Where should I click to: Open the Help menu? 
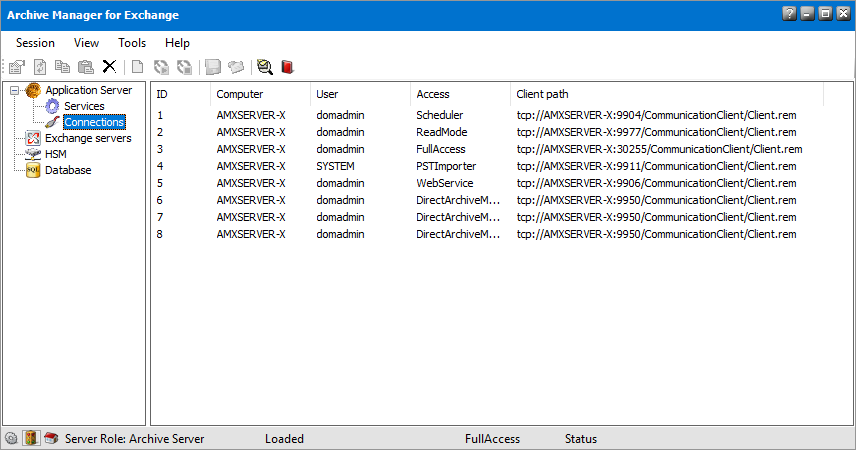pos(177,43)
